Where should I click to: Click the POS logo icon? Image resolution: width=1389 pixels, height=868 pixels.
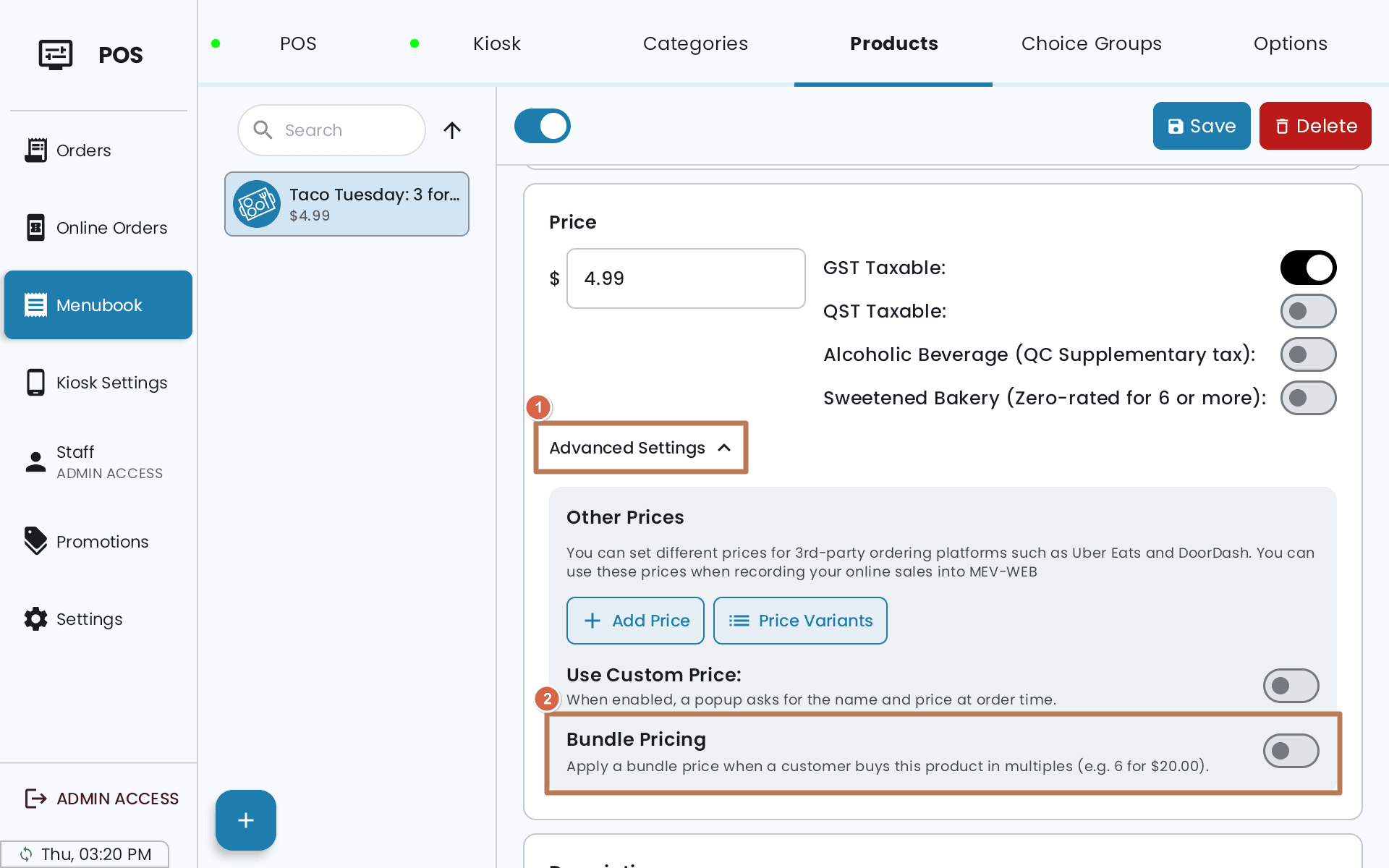pyautogui.click(x=56, y=55)
